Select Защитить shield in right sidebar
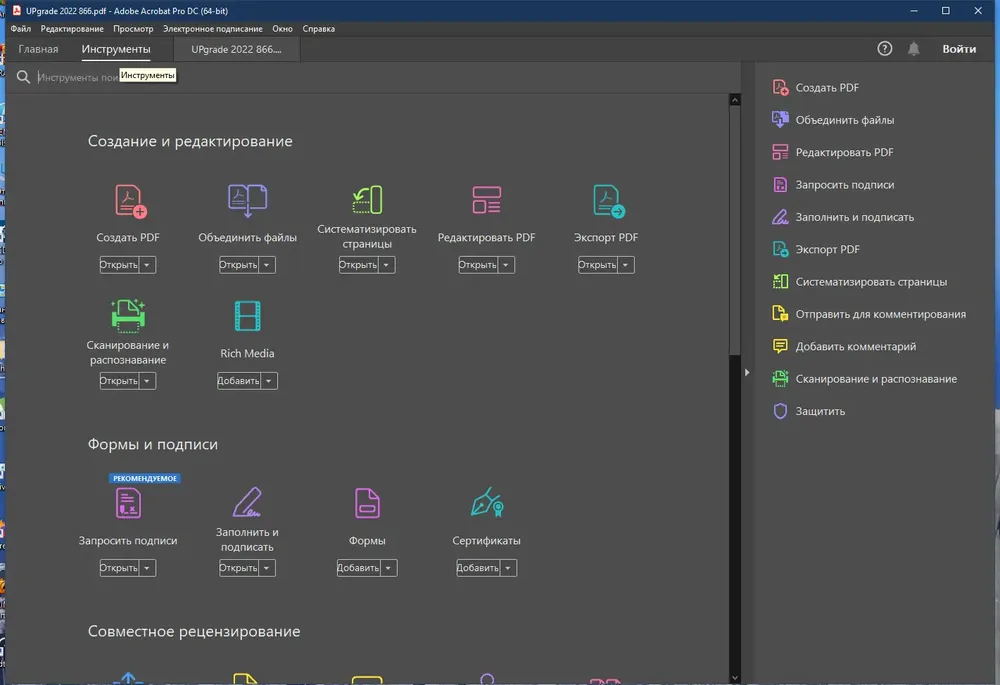This screenshot has height=685, width=1000. coord(780,411)
